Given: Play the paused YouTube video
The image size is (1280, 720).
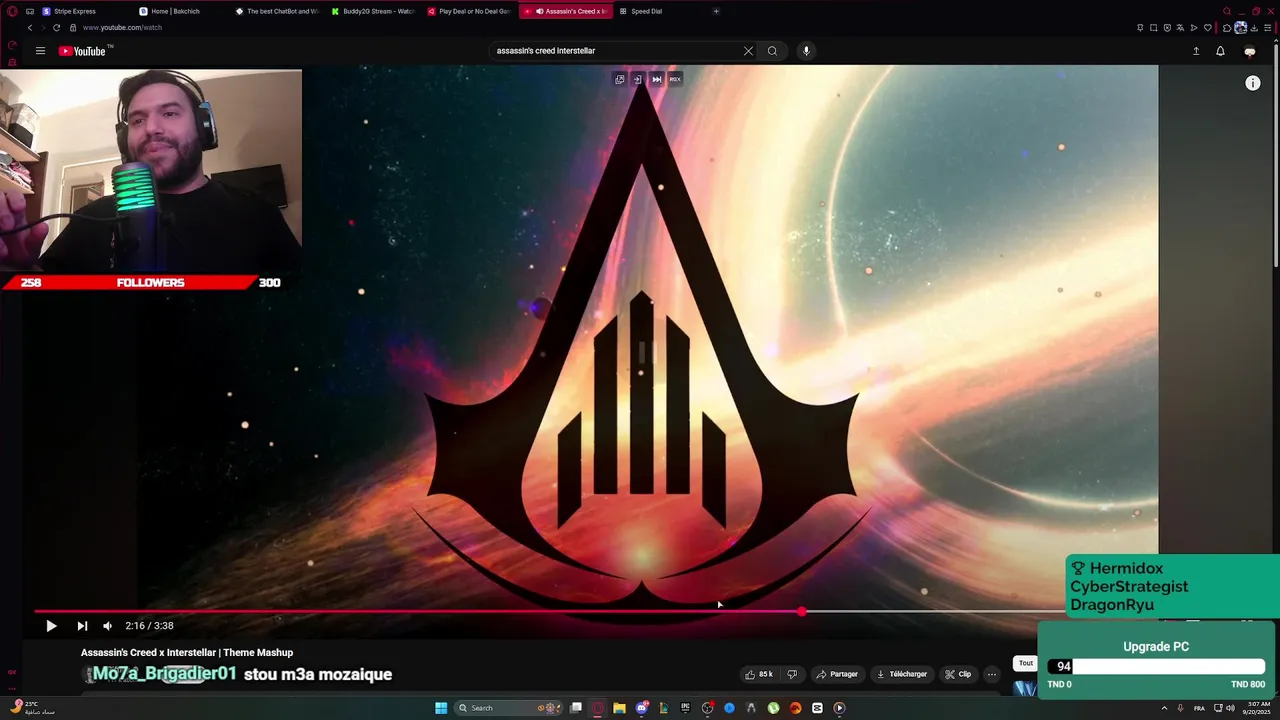Looking at the screenshot, I should click(x=51, y=626).
